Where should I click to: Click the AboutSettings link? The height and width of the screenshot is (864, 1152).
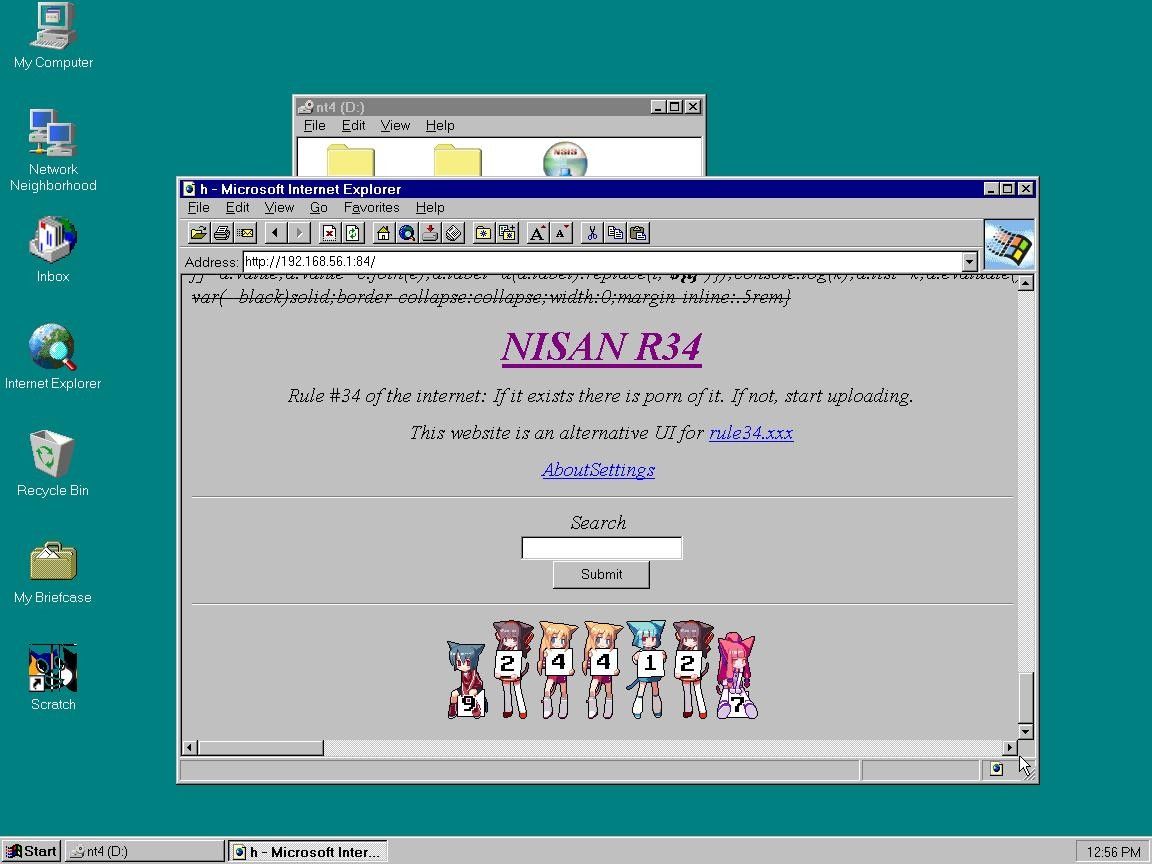click(x=598, y=470)
